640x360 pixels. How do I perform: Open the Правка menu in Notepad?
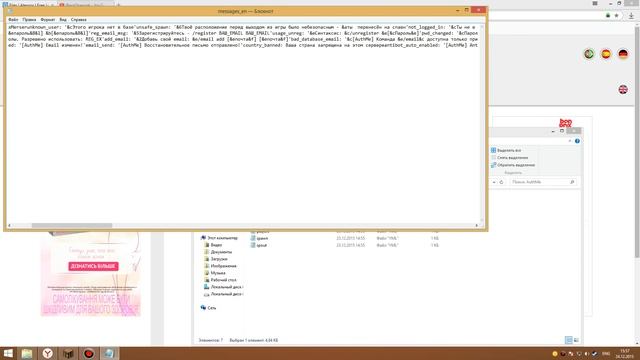click(29, 19)
